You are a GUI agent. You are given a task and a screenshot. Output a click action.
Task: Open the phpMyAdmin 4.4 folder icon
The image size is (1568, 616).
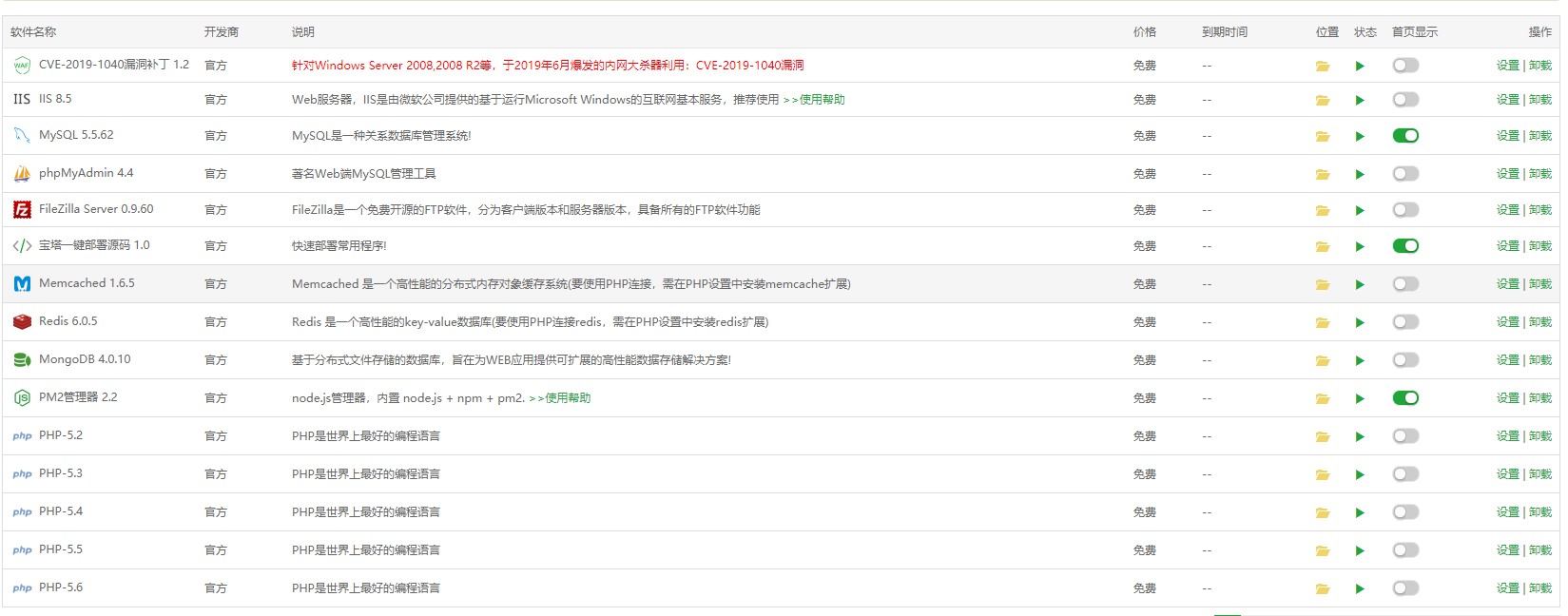1322,174
